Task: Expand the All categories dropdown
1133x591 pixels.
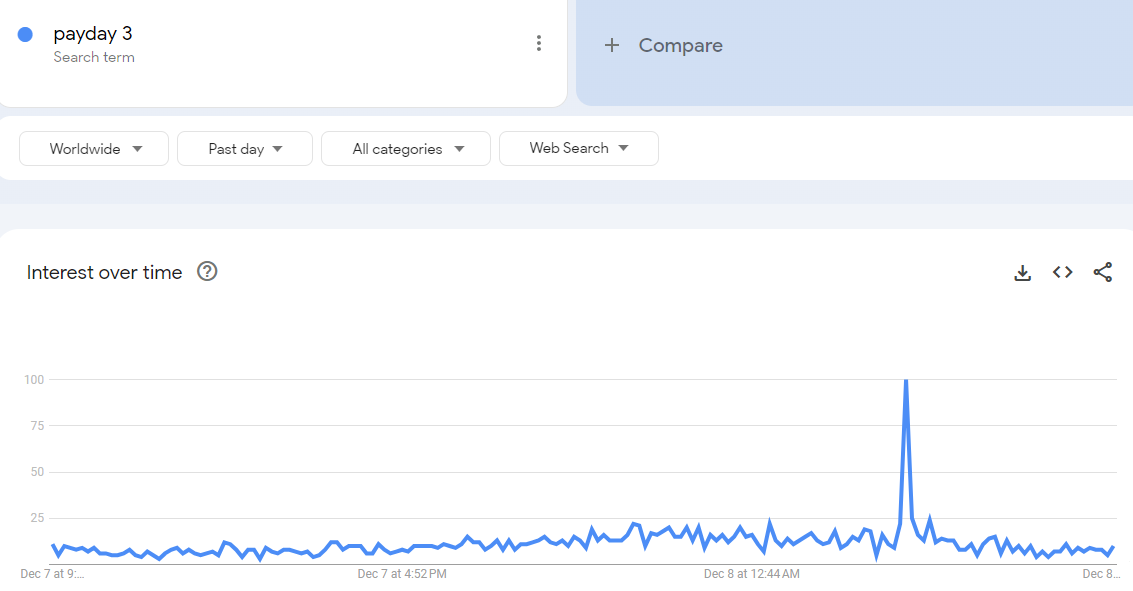Action: tap(406, 149)
